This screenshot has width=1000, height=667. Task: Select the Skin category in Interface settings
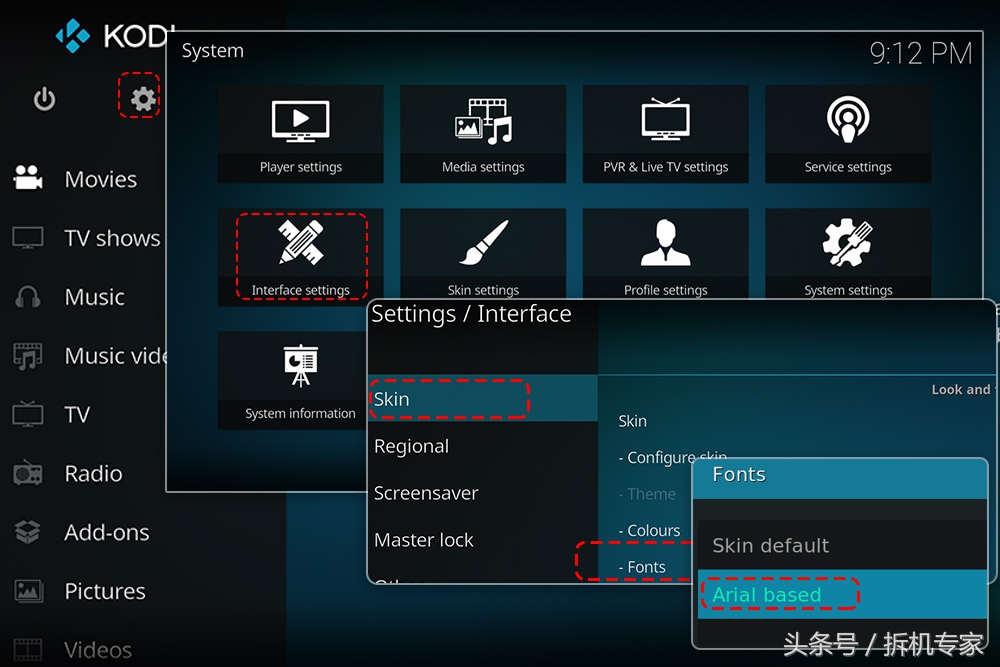pyautogui.click(x=483, y=399)
